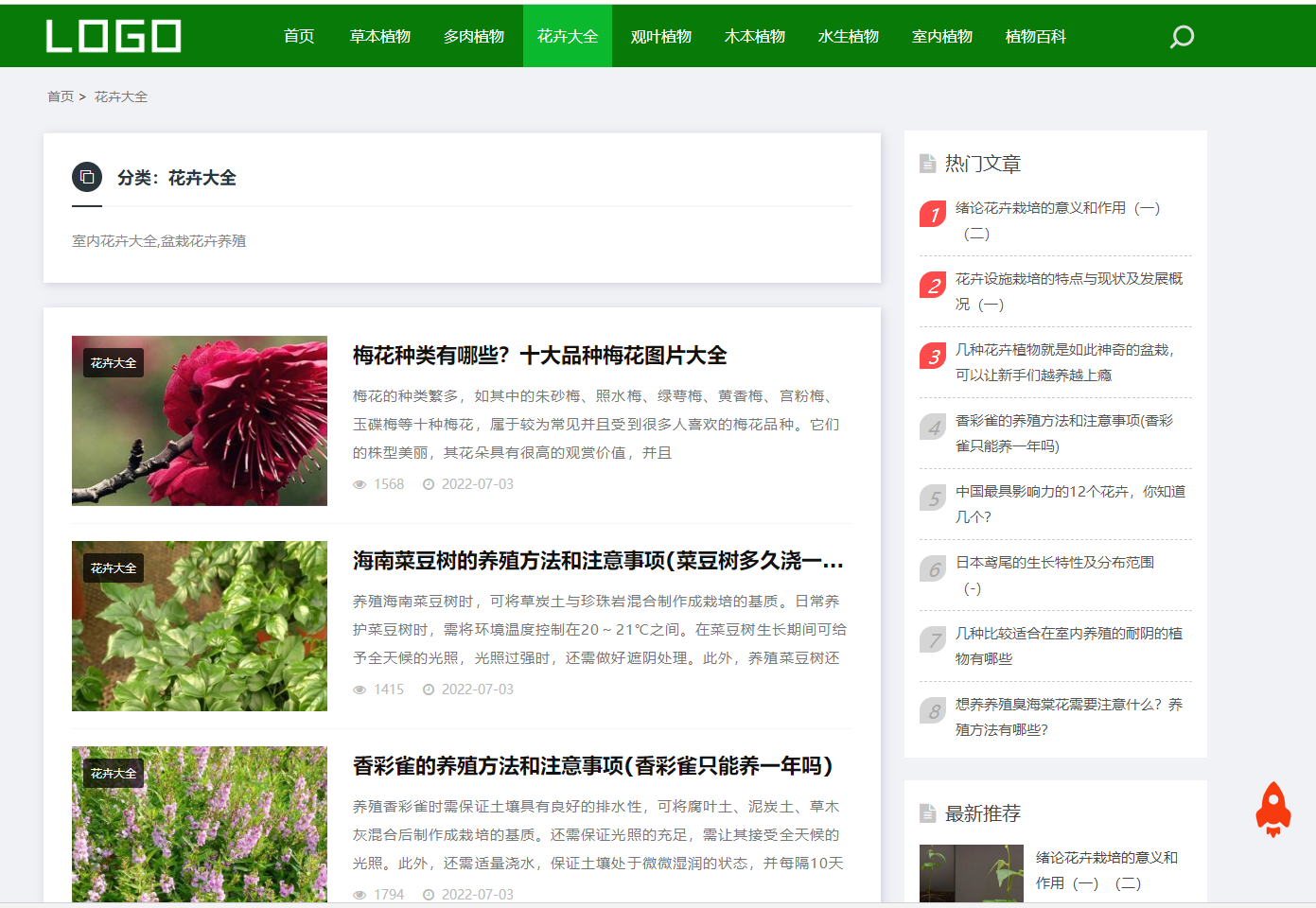
Task: Click the 花卉大全 breadcrumb link
Action: tap(121, 96)
